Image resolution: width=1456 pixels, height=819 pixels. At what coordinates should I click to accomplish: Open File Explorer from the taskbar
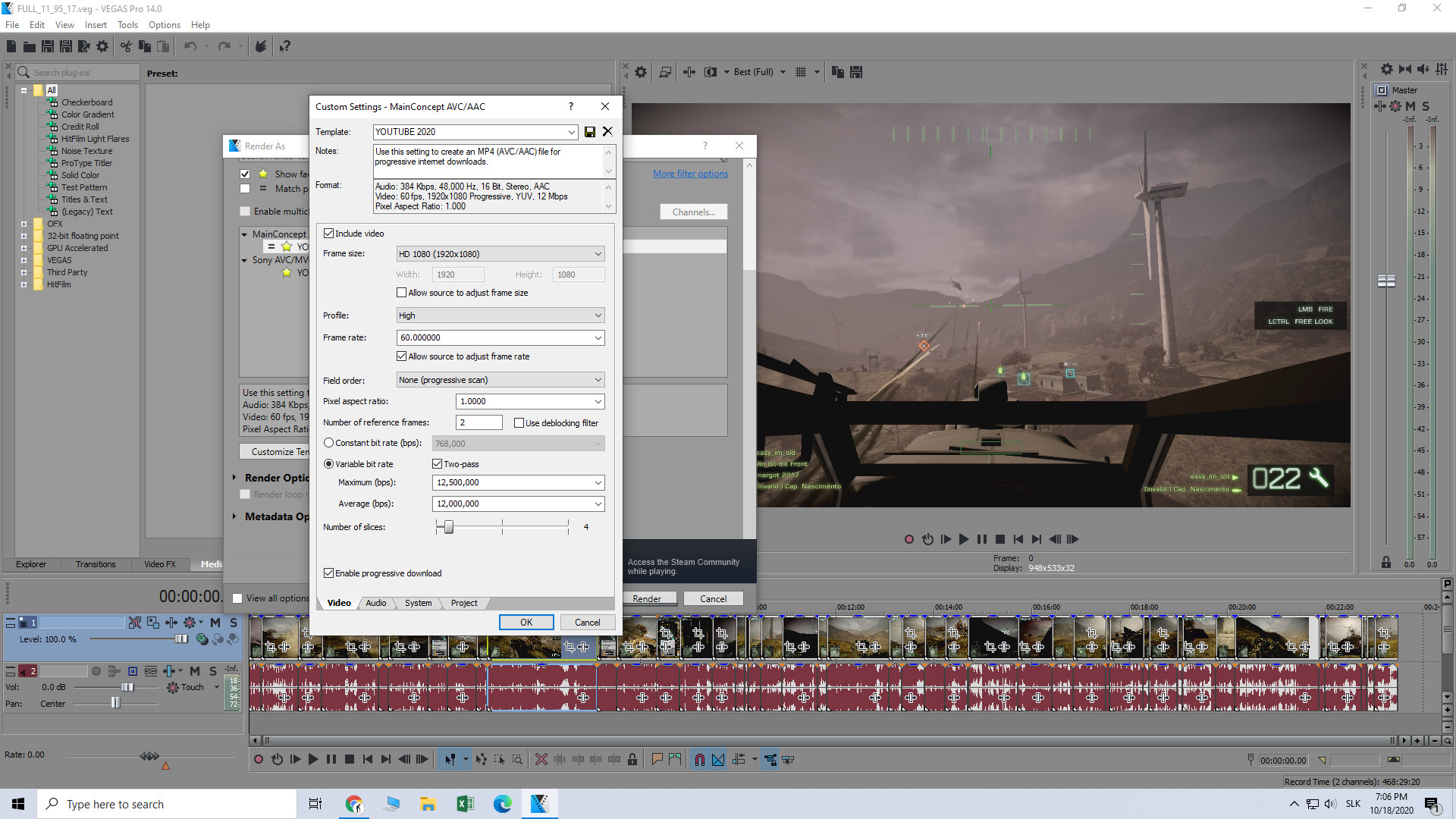pyautogui.click(x=428, y=804)
